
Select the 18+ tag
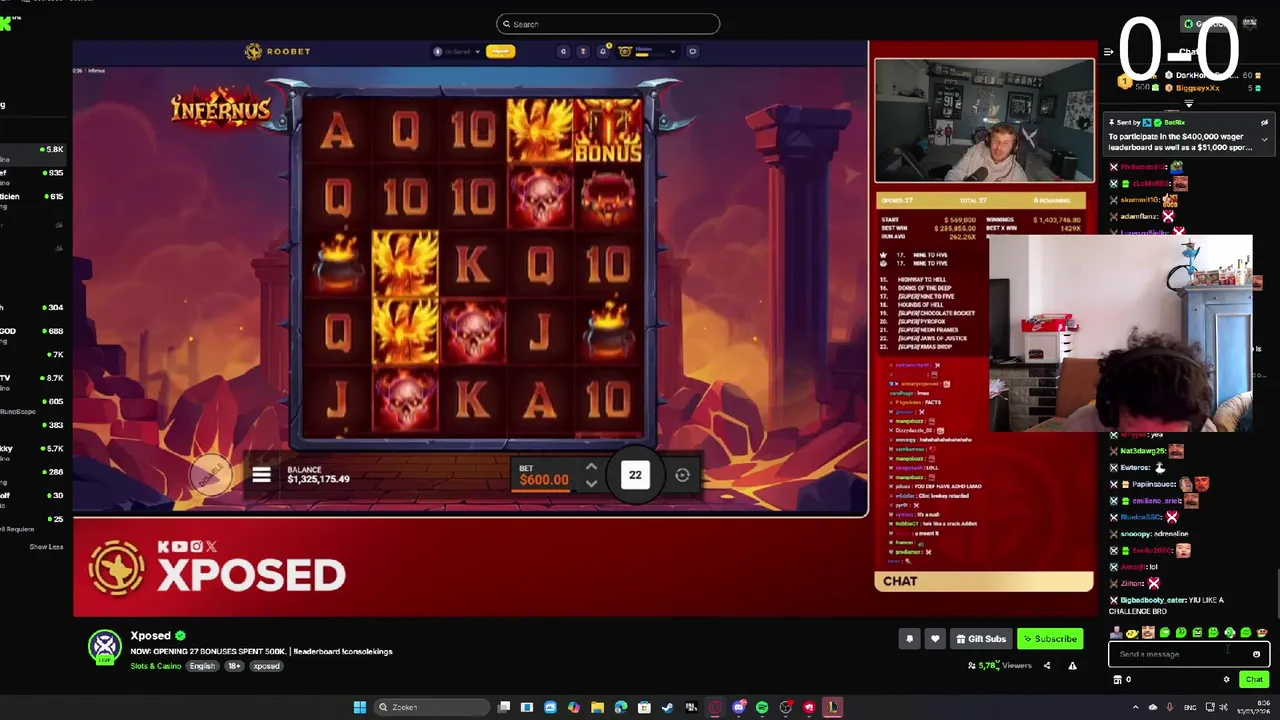click(234, 666)
